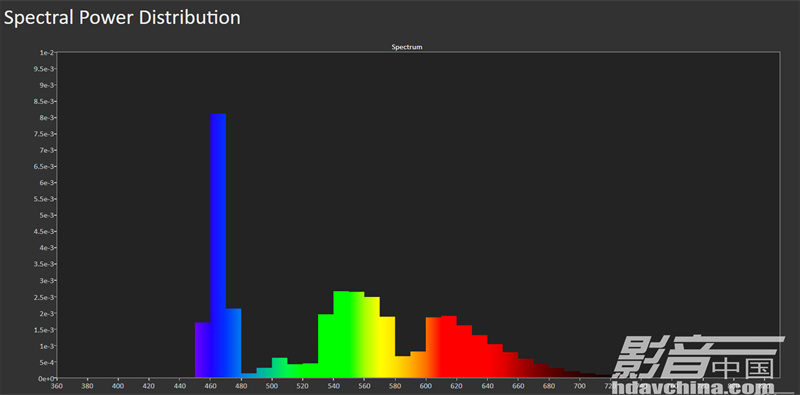Click the blue bar between 470 and 480
800x395 pixels.
[x=234, y=343]
